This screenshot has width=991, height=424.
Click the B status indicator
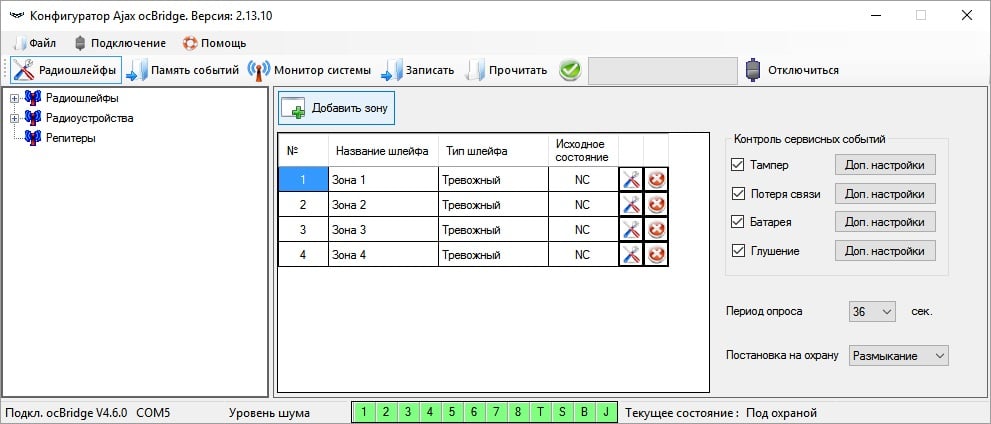[x=584, y=413]
